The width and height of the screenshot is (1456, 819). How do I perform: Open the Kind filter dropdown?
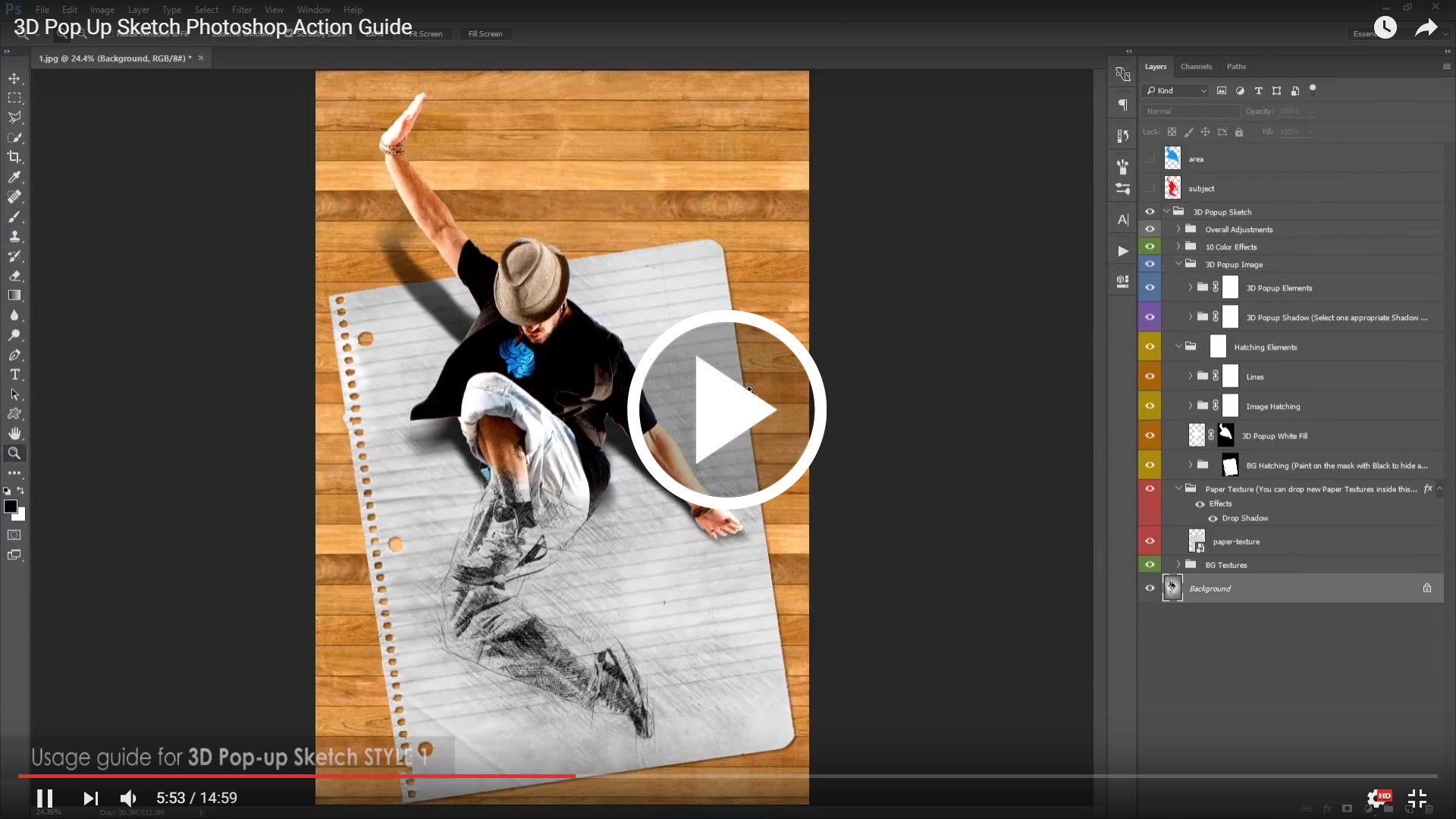1176,90
